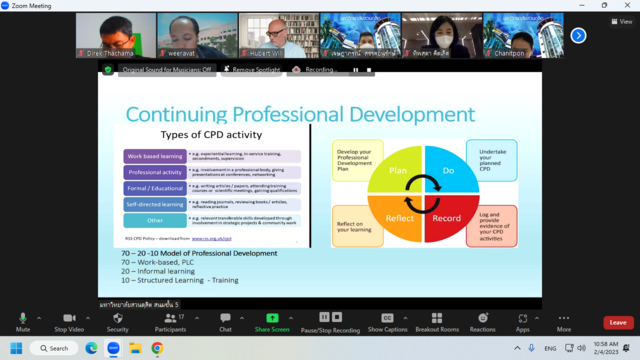The height and width of the screenshot is (360, 640).
Task: Show next participants with blue arrow
Action: click(x=578, y=36)
